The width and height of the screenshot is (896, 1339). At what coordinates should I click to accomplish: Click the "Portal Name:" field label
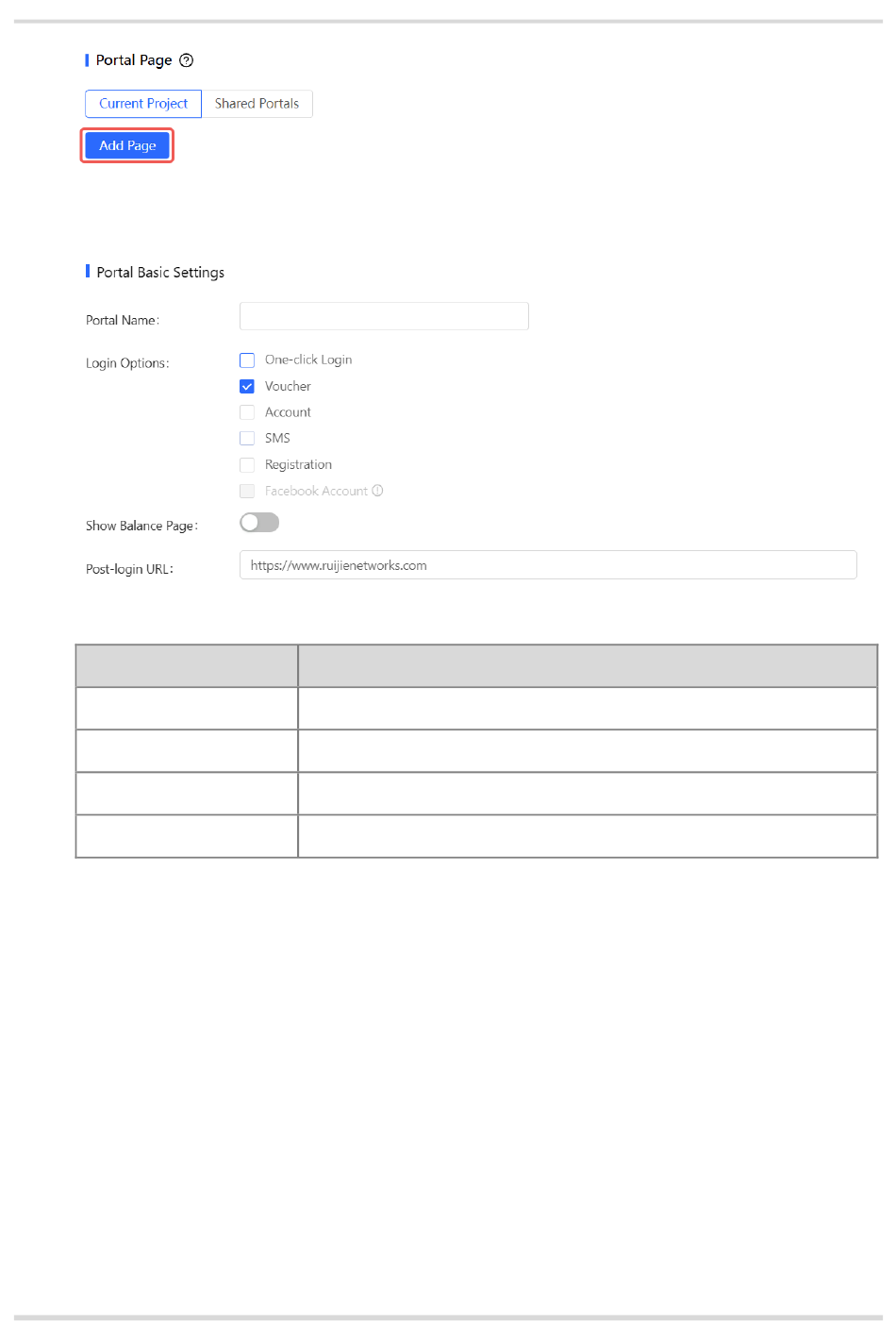[123, 321]
